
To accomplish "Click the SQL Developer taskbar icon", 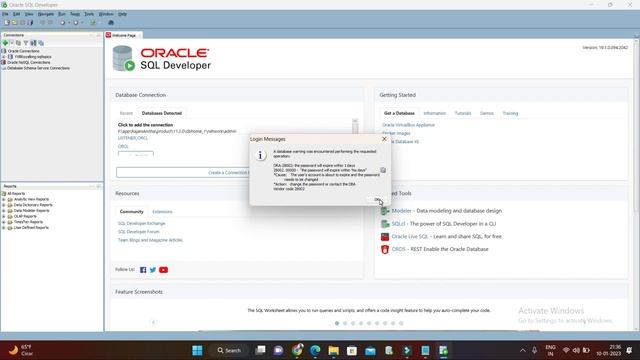I will [x=443, y=350].
